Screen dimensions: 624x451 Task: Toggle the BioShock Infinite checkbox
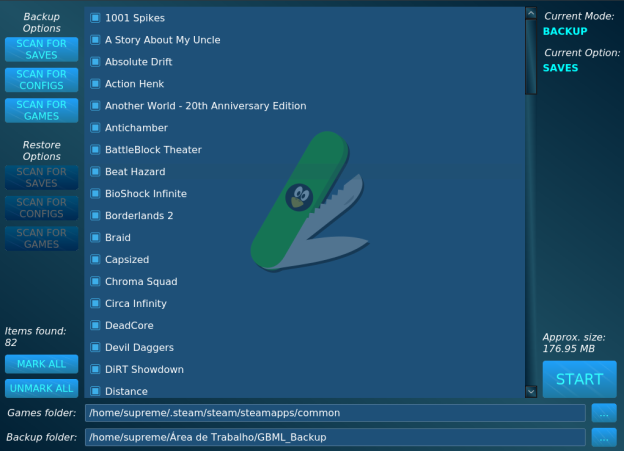tap(95, 194)
